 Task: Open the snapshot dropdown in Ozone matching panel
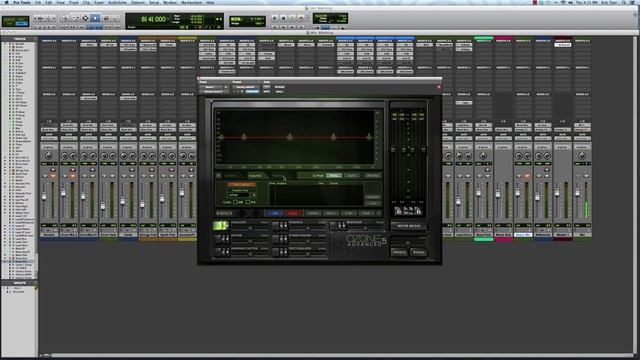[x=242, y=195]
